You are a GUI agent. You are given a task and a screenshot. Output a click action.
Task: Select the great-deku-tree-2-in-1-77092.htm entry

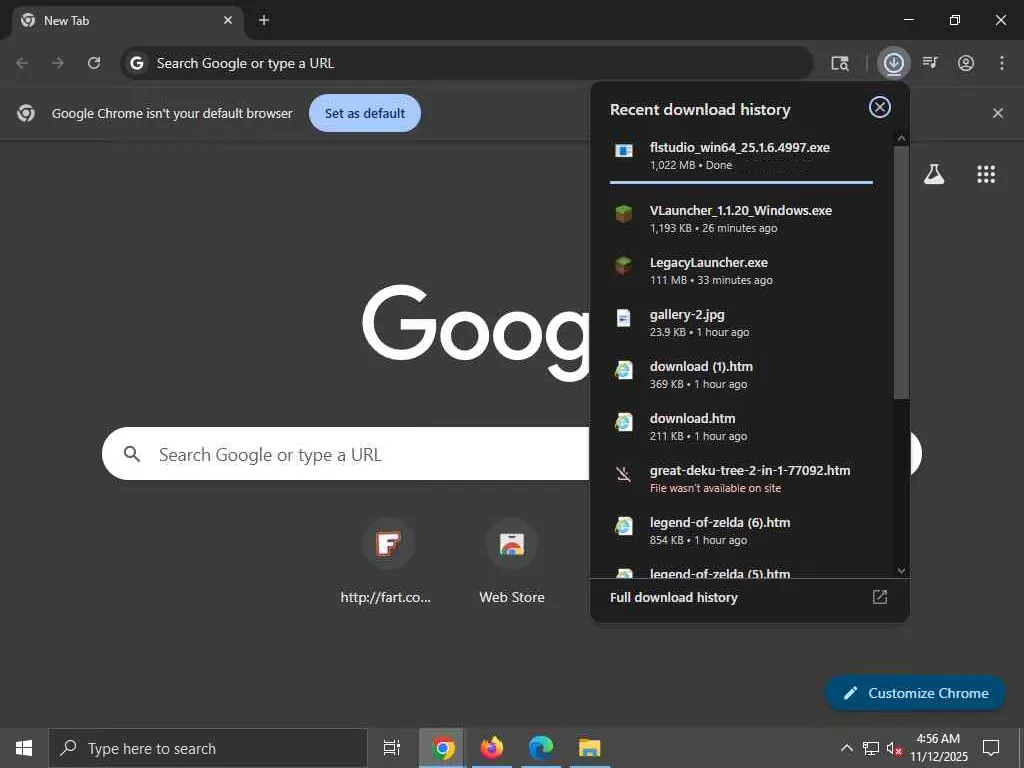741,479
